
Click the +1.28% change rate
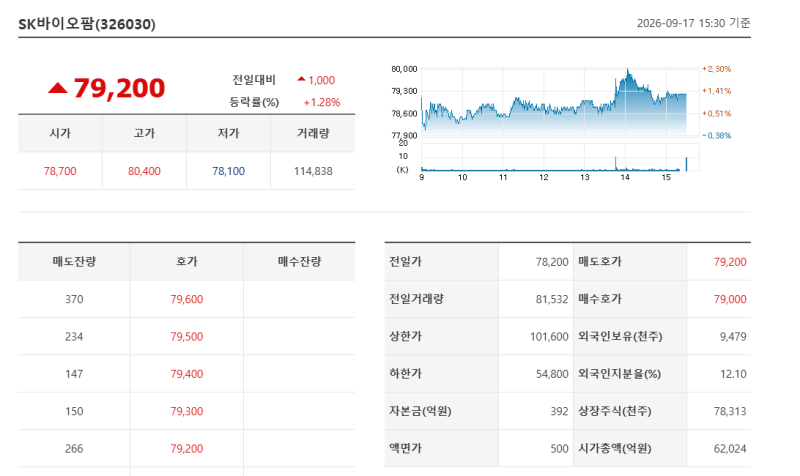click(x=322, y=102)
